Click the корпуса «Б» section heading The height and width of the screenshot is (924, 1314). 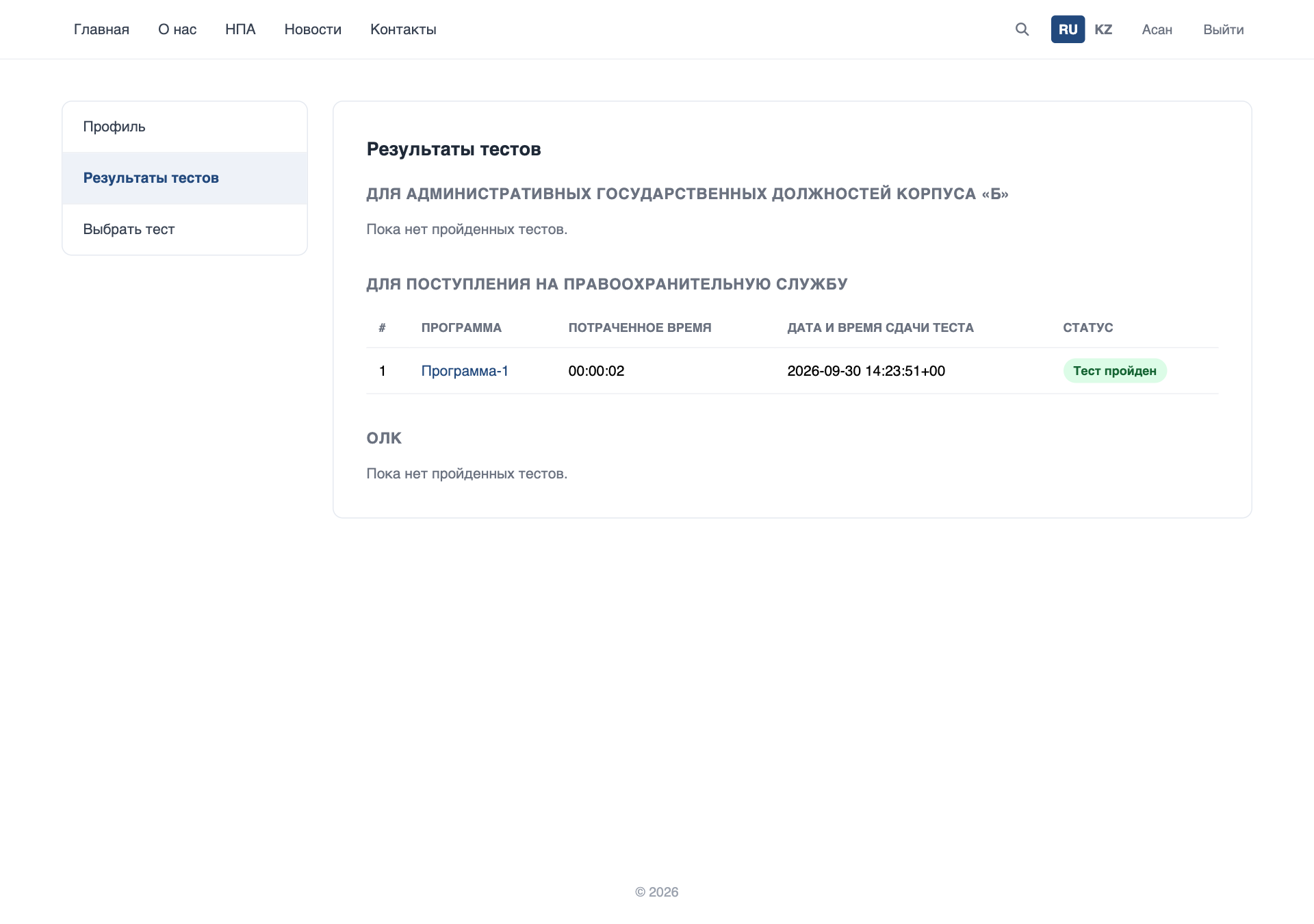click(687, 194)
